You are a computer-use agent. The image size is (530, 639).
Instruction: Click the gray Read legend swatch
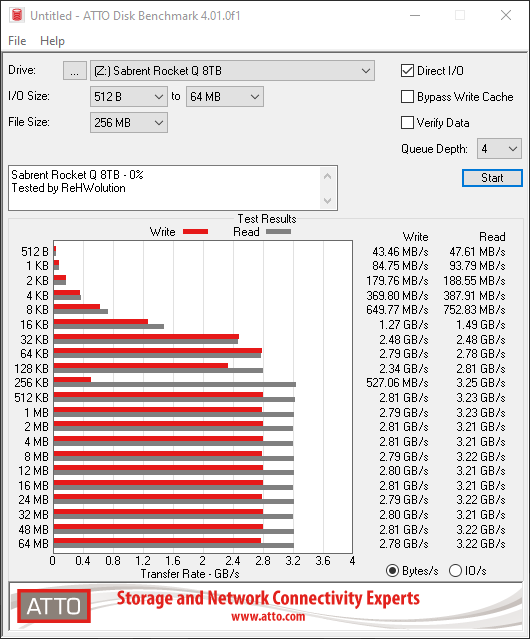(278, 232)
